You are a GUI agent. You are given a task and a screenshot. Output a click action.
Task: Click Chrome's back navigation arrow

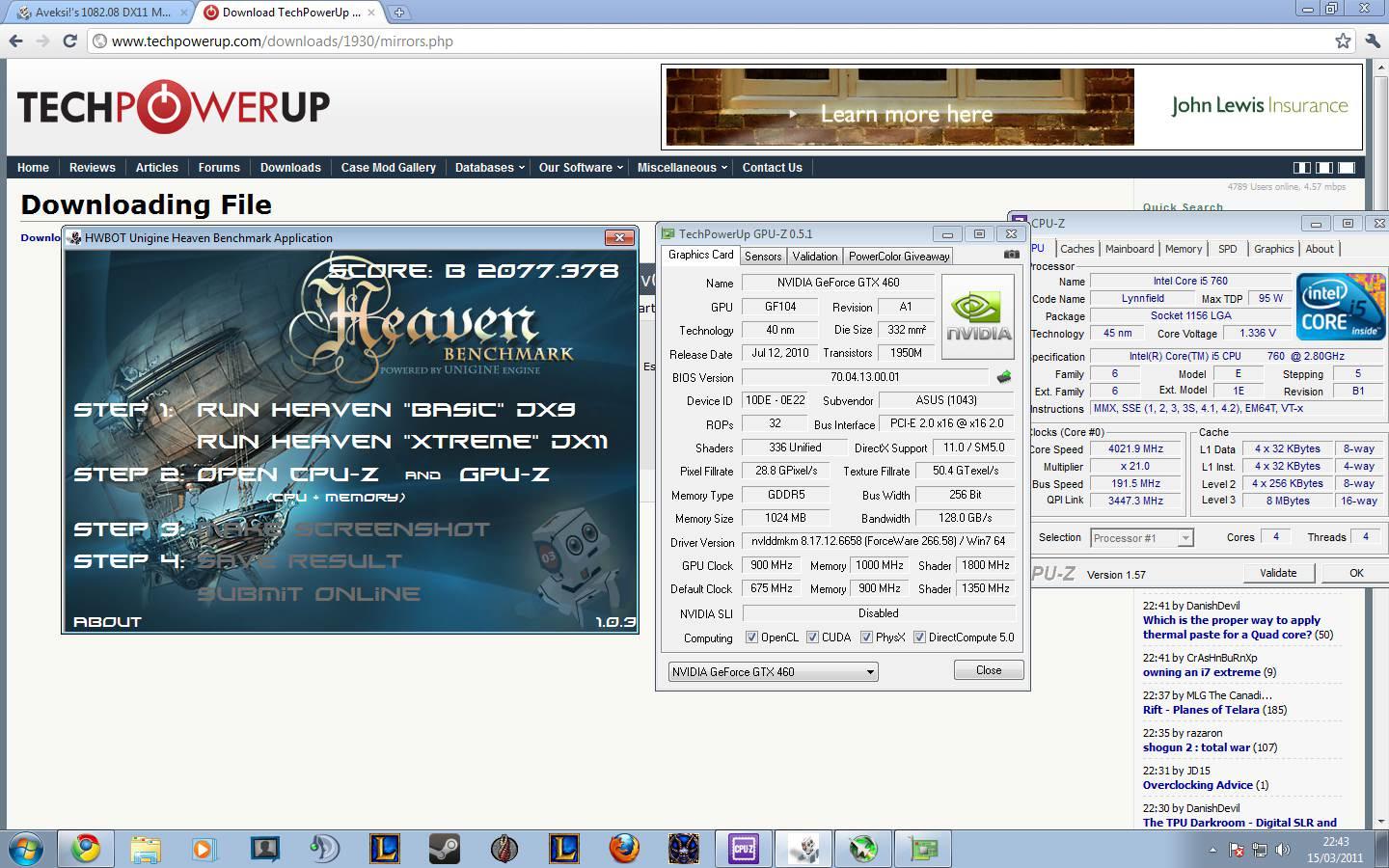pyautogui.click(x=15, y=41)
